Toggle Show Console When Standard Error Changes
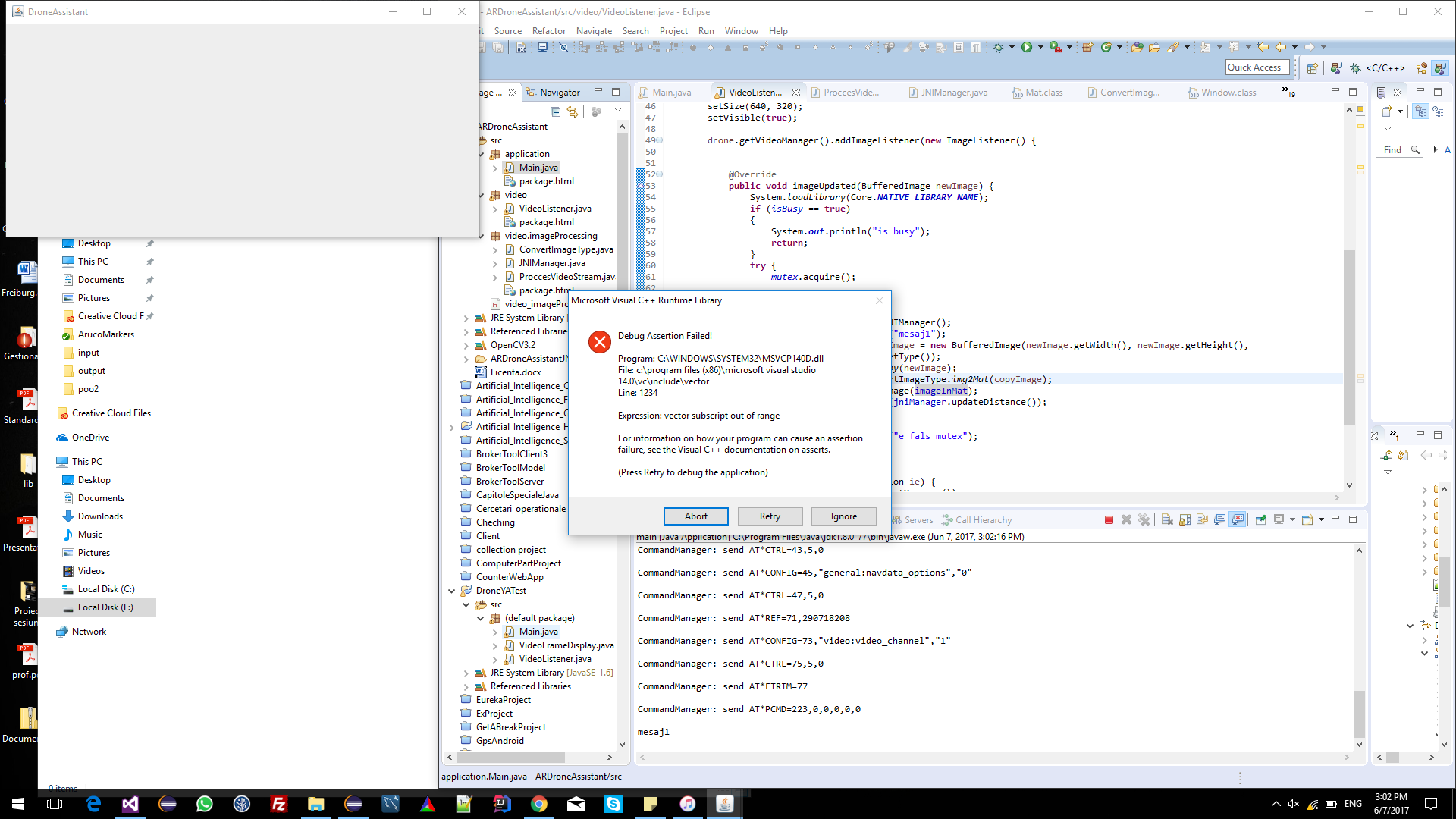The width and height of the screenshot is (1456, 819). (1238, 520)
